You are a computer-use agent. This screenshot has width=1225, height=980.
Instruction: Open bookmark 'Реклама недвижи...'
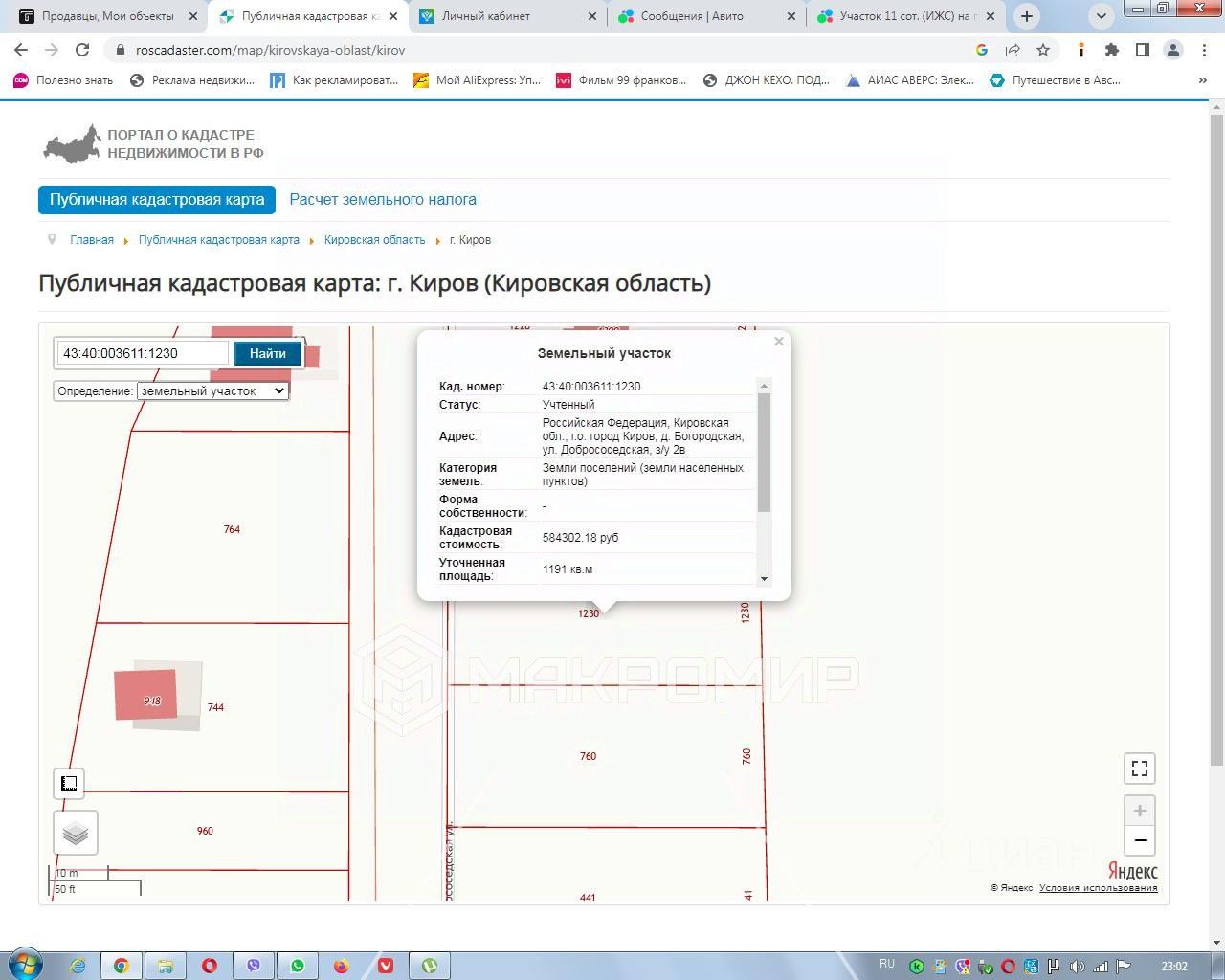click(x=191, y=80)
